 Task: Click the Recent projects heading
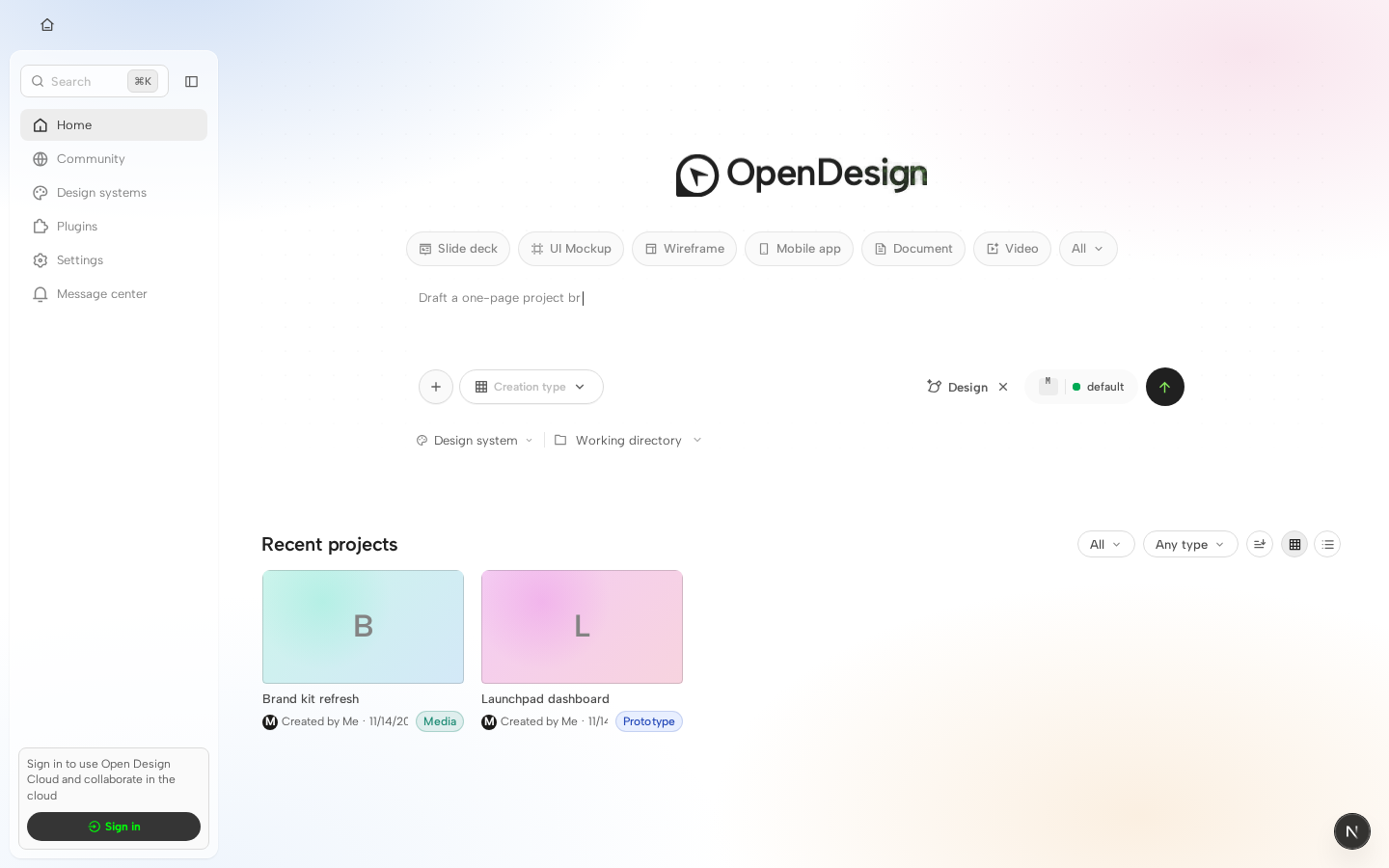click(330, 544)
